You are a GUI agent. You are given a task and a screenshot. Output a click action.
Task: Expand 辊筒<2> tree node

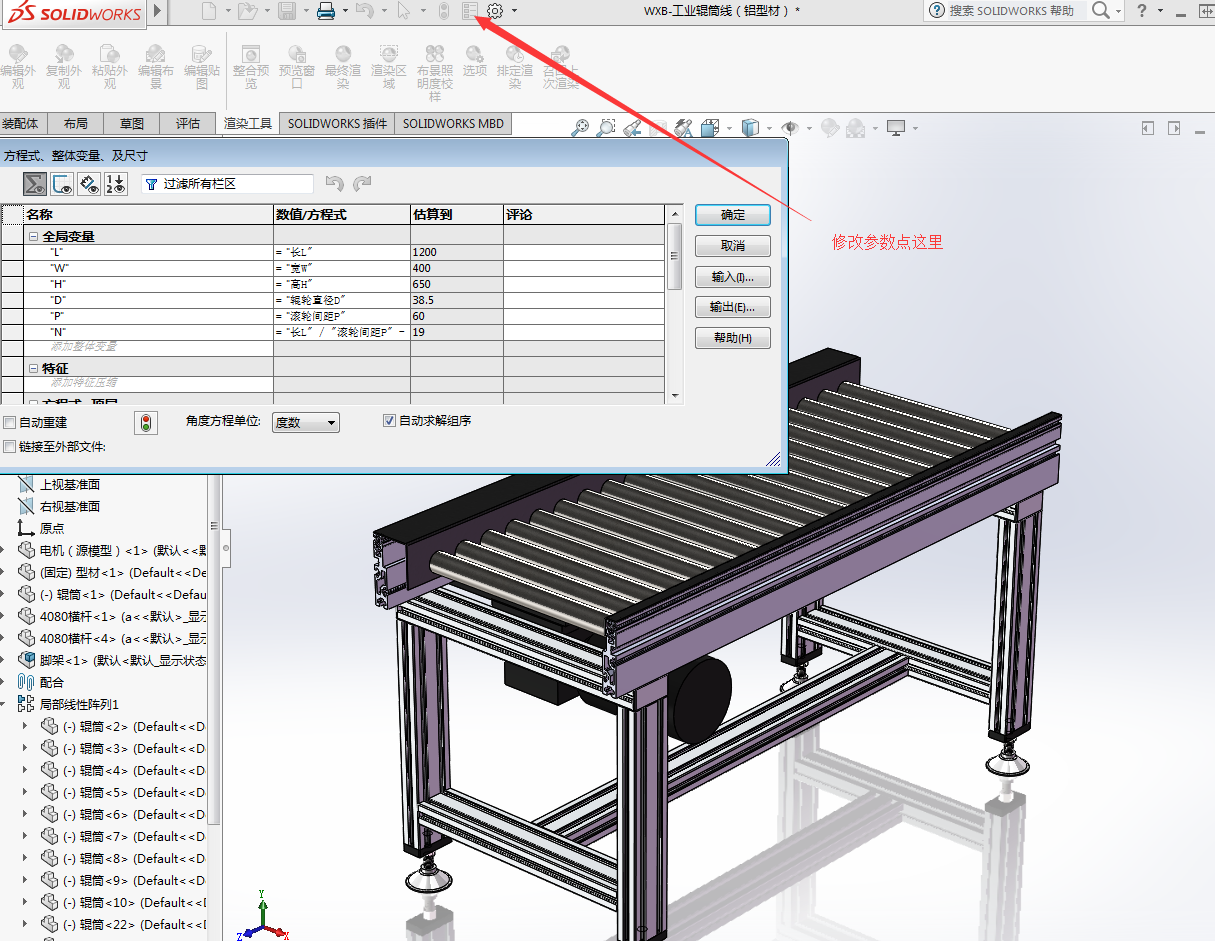26,726
